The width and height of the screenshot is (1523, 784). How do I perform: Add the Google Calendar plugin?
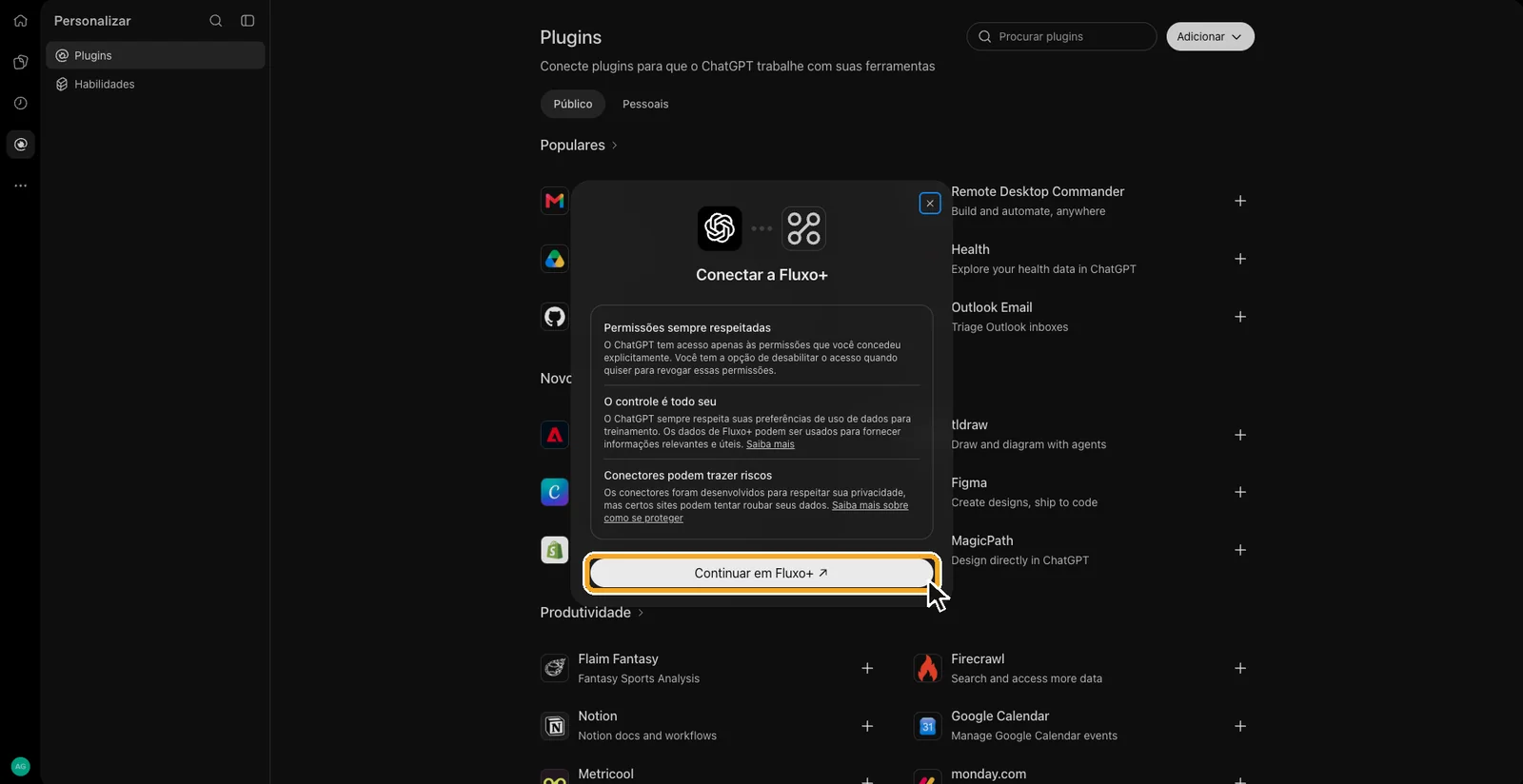point(1240,726)
